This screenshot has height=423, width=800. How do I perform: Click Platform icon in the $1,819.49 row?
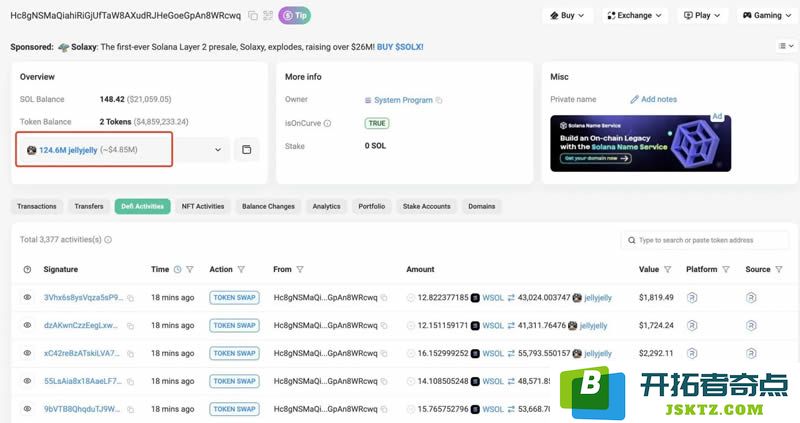tap(692, 297)
